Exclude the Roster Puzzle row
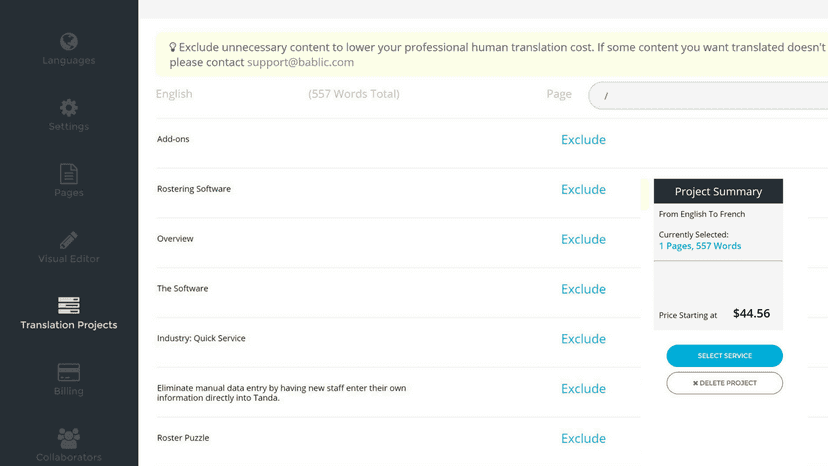This screenshot has width=828, height=466. point(583,438)
